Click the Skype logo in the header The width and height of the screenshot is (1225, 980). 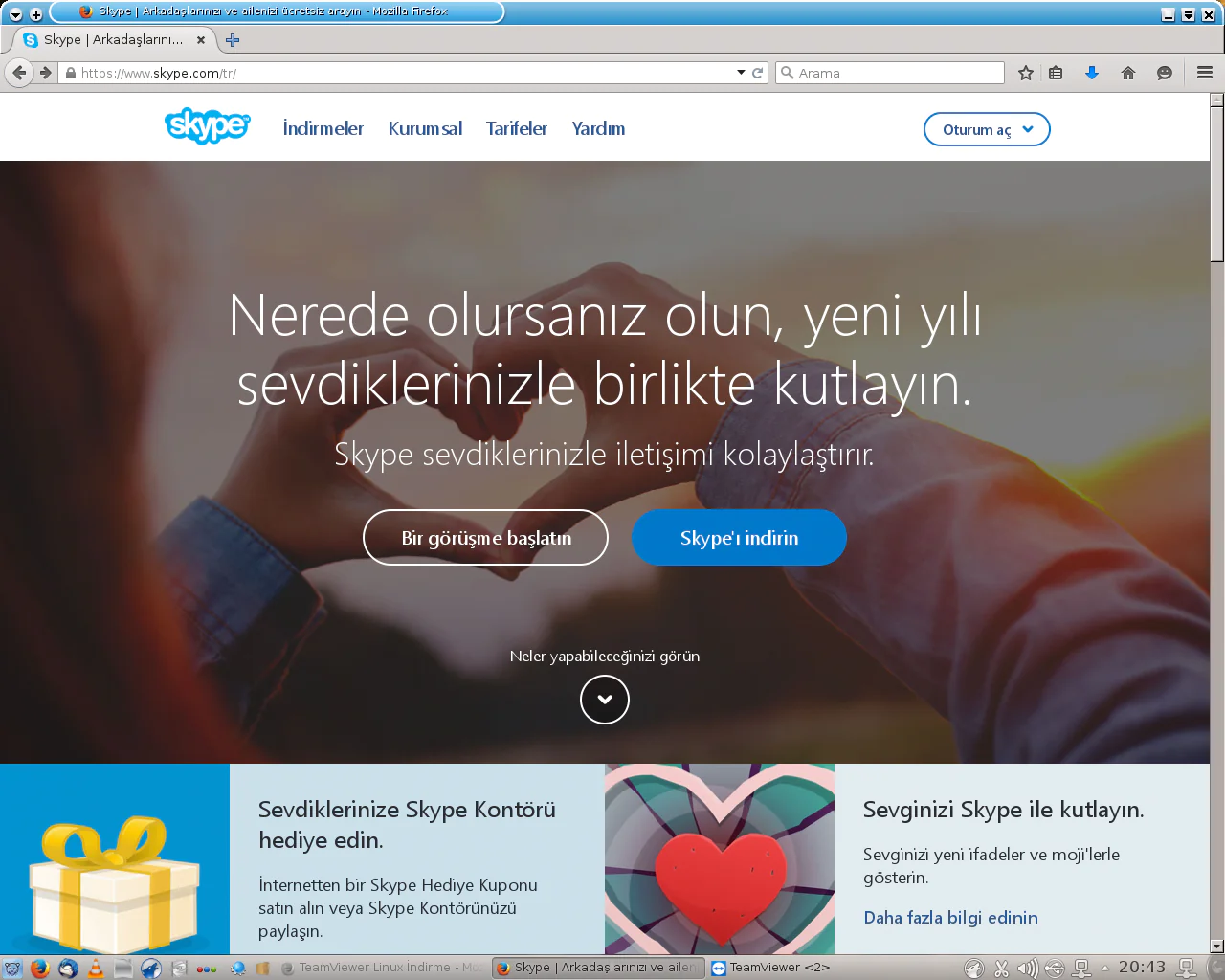pyautogui.click(x=207, y=126)
